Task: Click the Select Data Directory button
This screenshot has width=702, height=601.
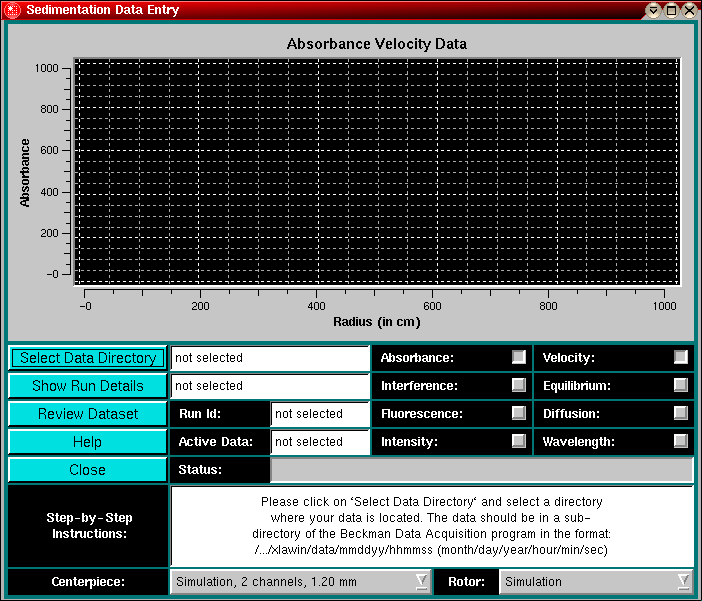Action: 88,358
